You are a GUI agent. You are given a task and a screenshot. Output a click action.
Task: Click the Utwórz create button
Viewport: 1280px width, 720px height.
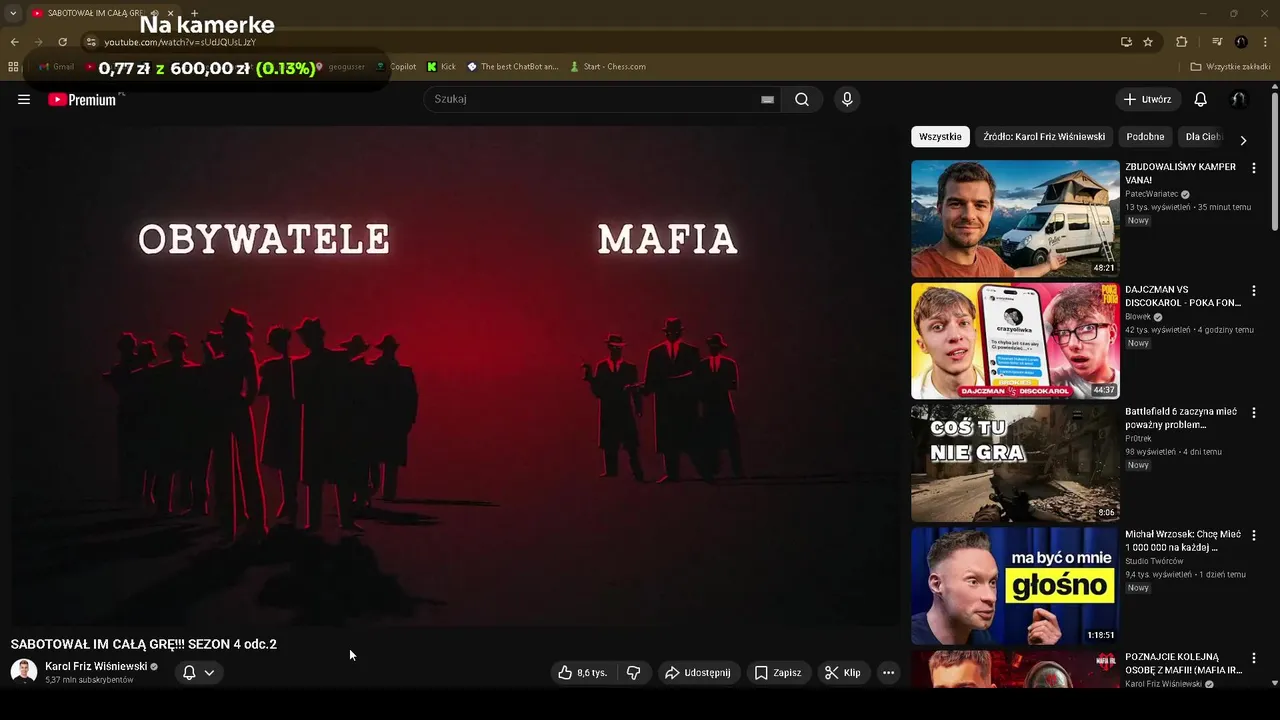coord(1148,99)
